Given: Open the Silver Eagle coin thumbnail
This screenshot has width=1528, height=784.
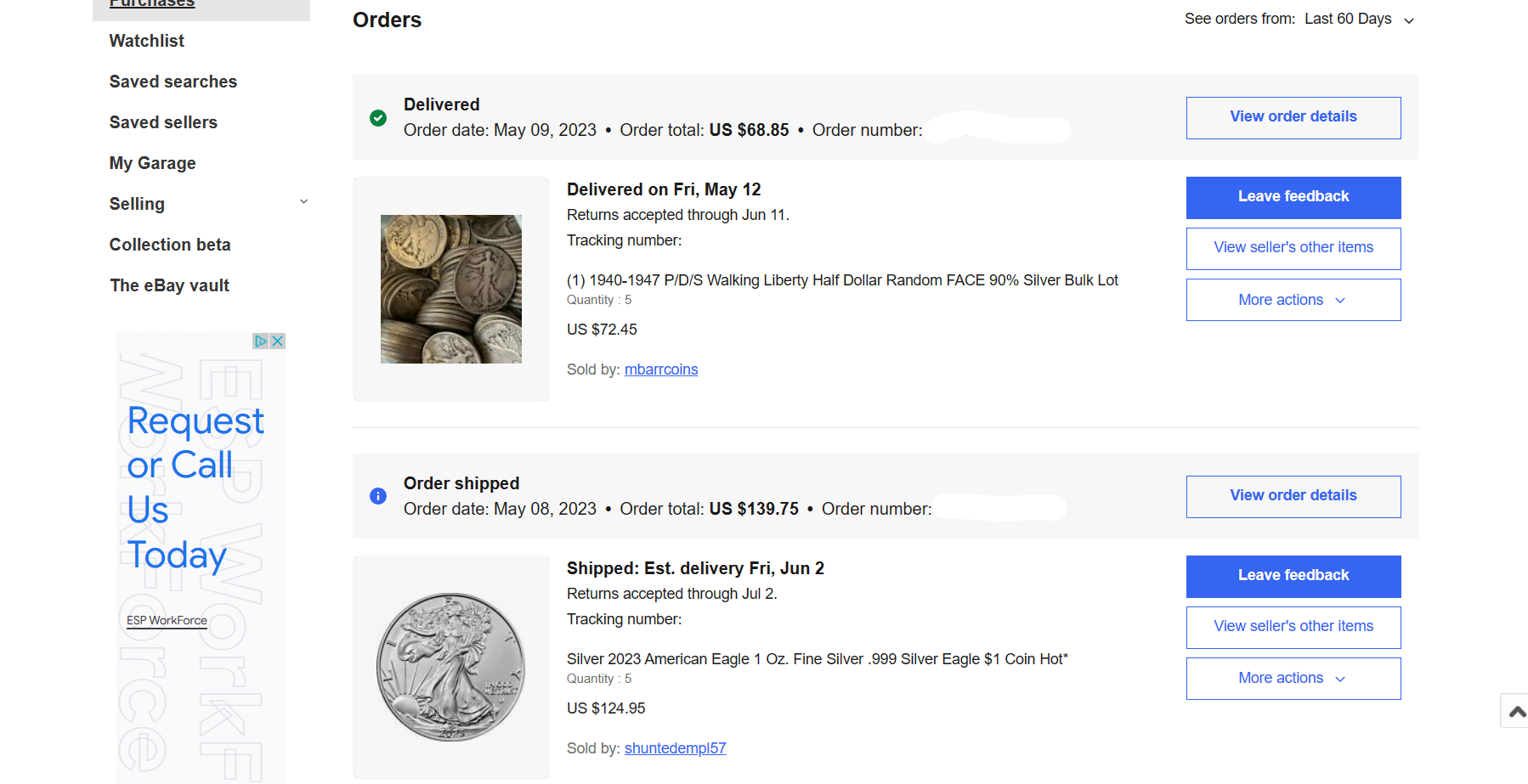Looking at the screenshot, I should point(450,667).
